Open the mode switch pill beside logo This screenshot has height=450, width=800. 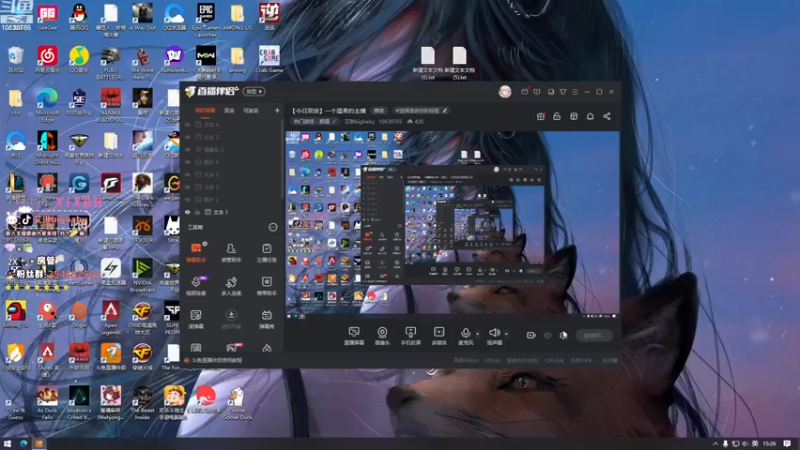(254, 92)
